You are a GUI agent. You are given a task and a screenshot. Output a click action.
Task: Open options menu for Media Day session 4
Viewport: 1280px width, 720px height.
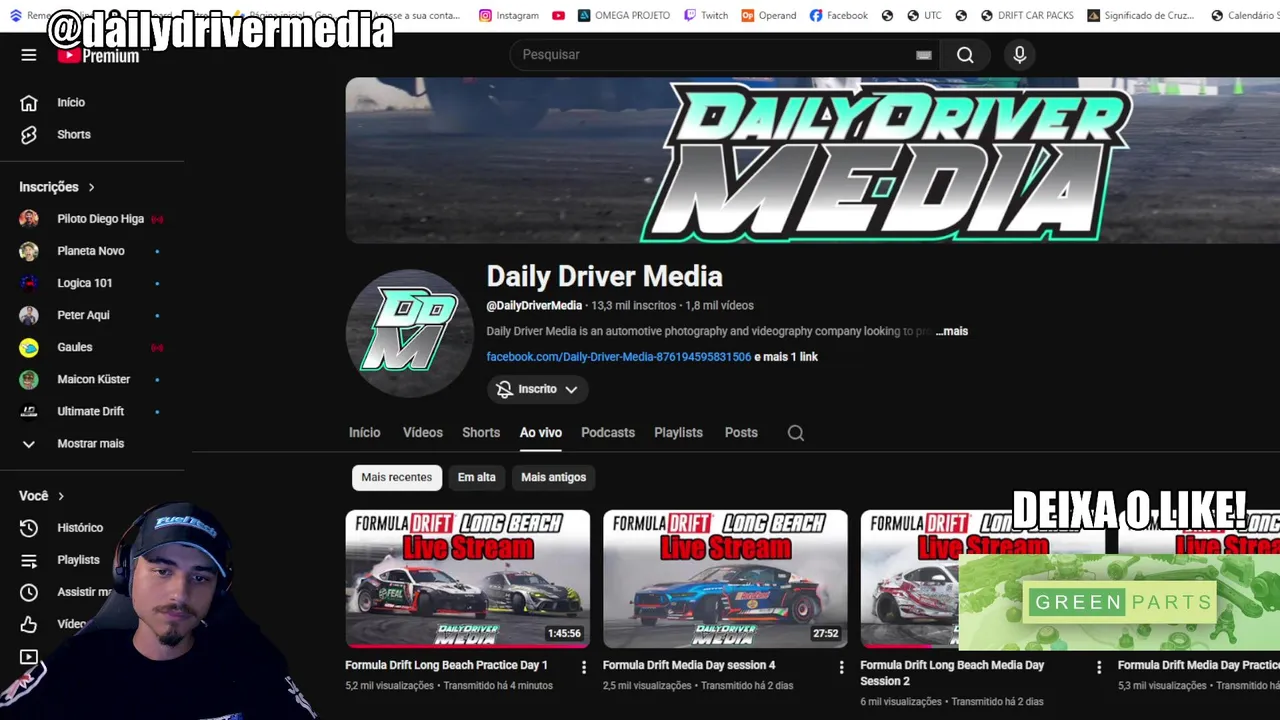[841, 667]
